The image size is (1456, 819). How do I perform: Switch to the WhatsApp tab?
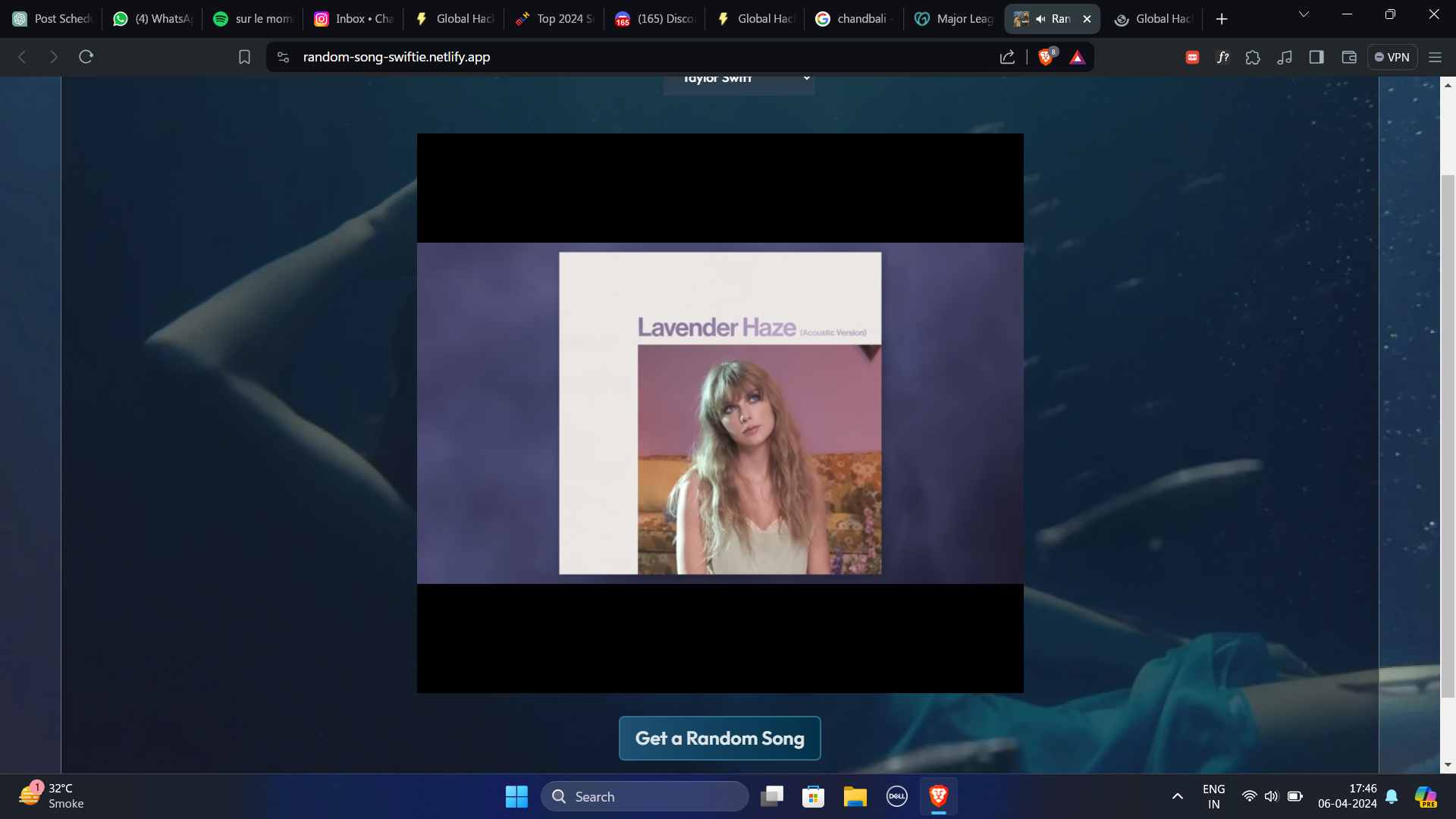coord(154,19)
